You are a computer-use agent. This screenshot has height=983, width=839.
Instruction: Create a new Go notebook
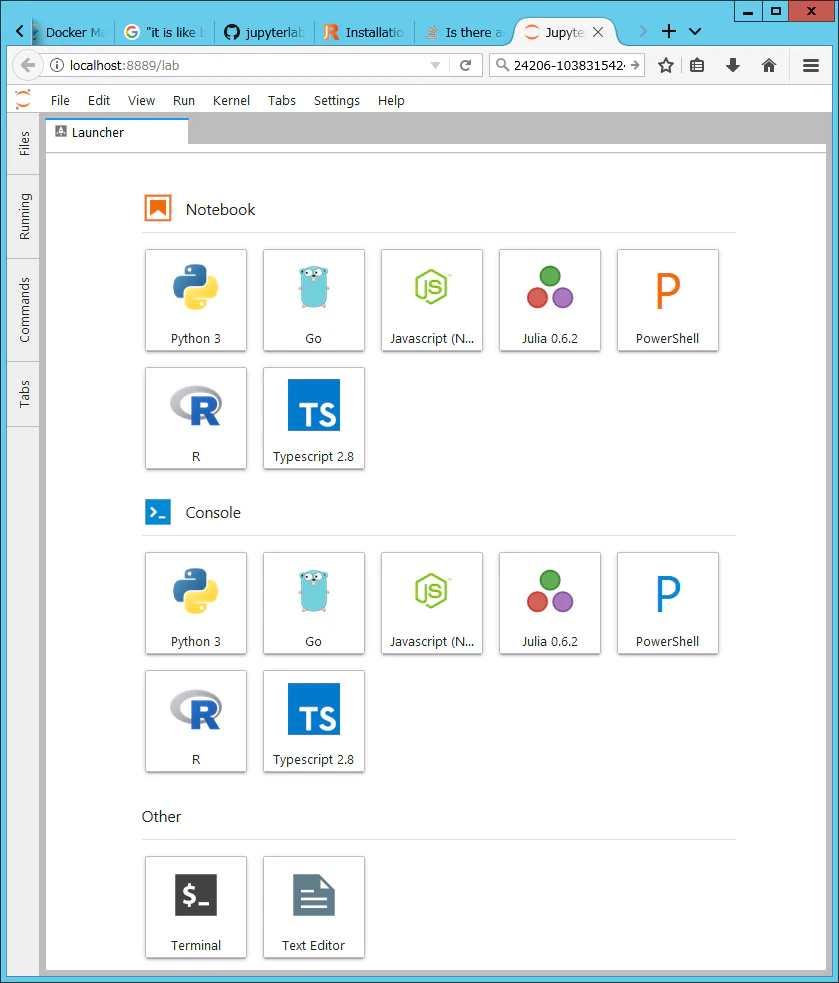tap(314, 300)
